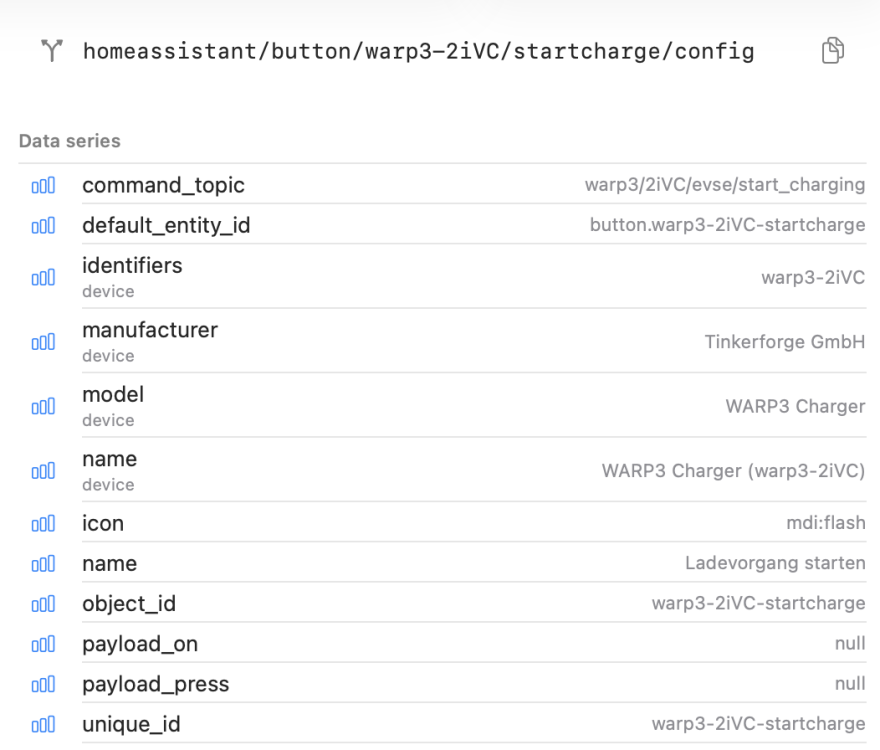Image resolution: width=880 pixels, height=750 pixels.
Task: Select the command_topic data series row
Action: coord(442,185)
